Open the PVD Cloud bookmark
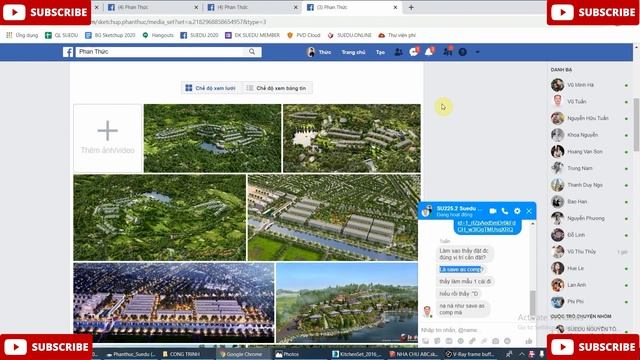The image size is (640, 360). click(x=304, y=36)
